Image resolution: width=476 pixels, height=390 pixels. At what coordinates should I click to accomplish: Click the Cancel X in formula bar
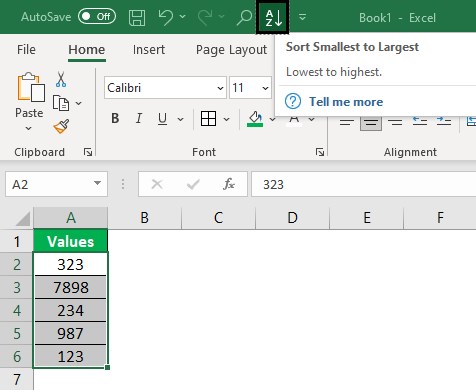coord(157,184)
